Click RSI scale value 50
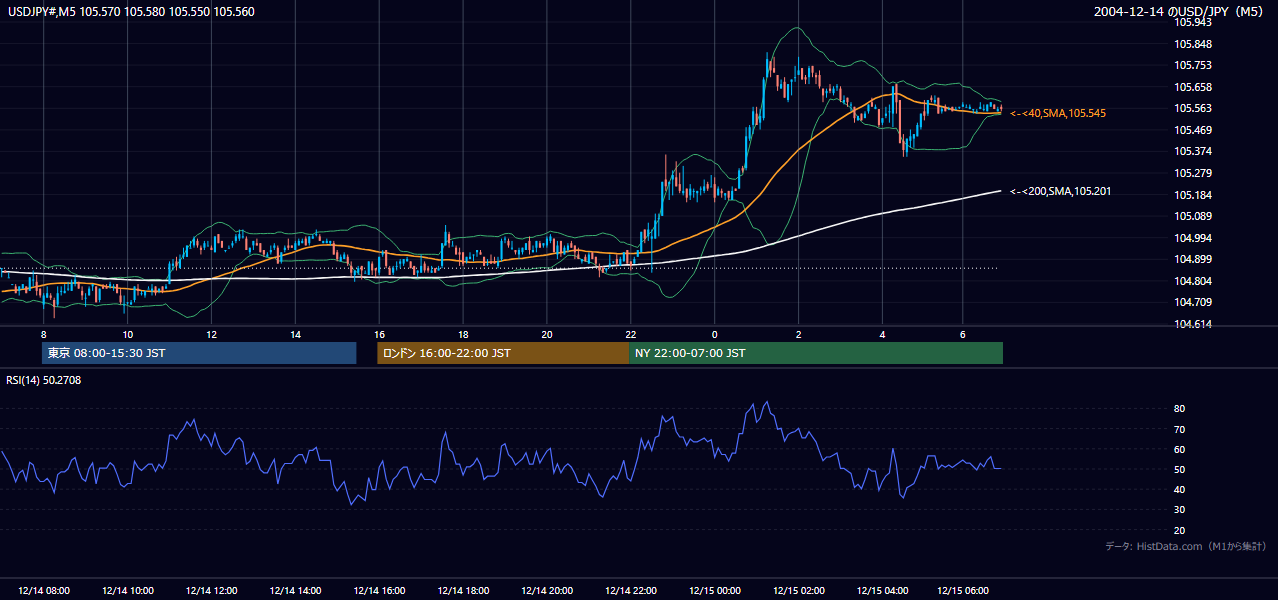1278x600 pixels. pos(1180,469)
